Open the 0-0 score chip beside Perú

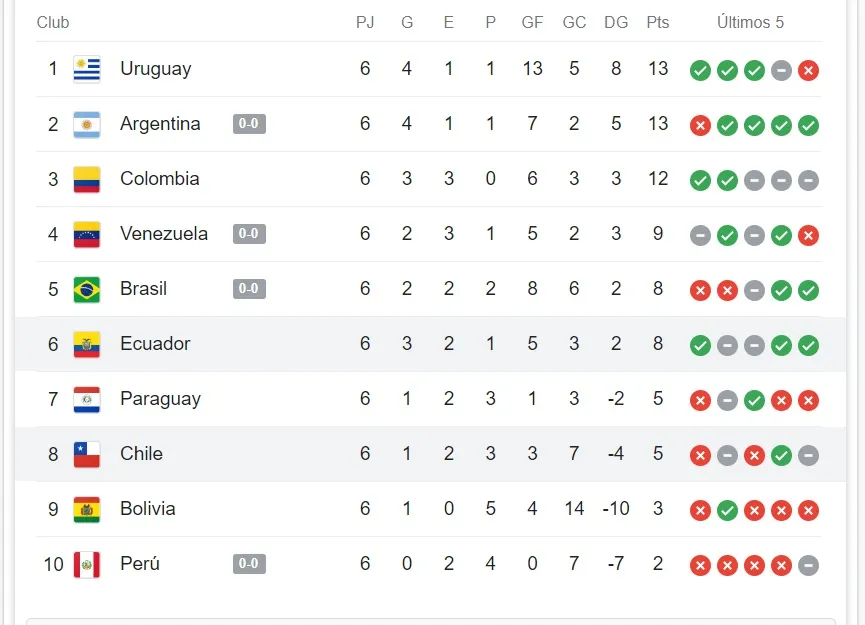248,563
